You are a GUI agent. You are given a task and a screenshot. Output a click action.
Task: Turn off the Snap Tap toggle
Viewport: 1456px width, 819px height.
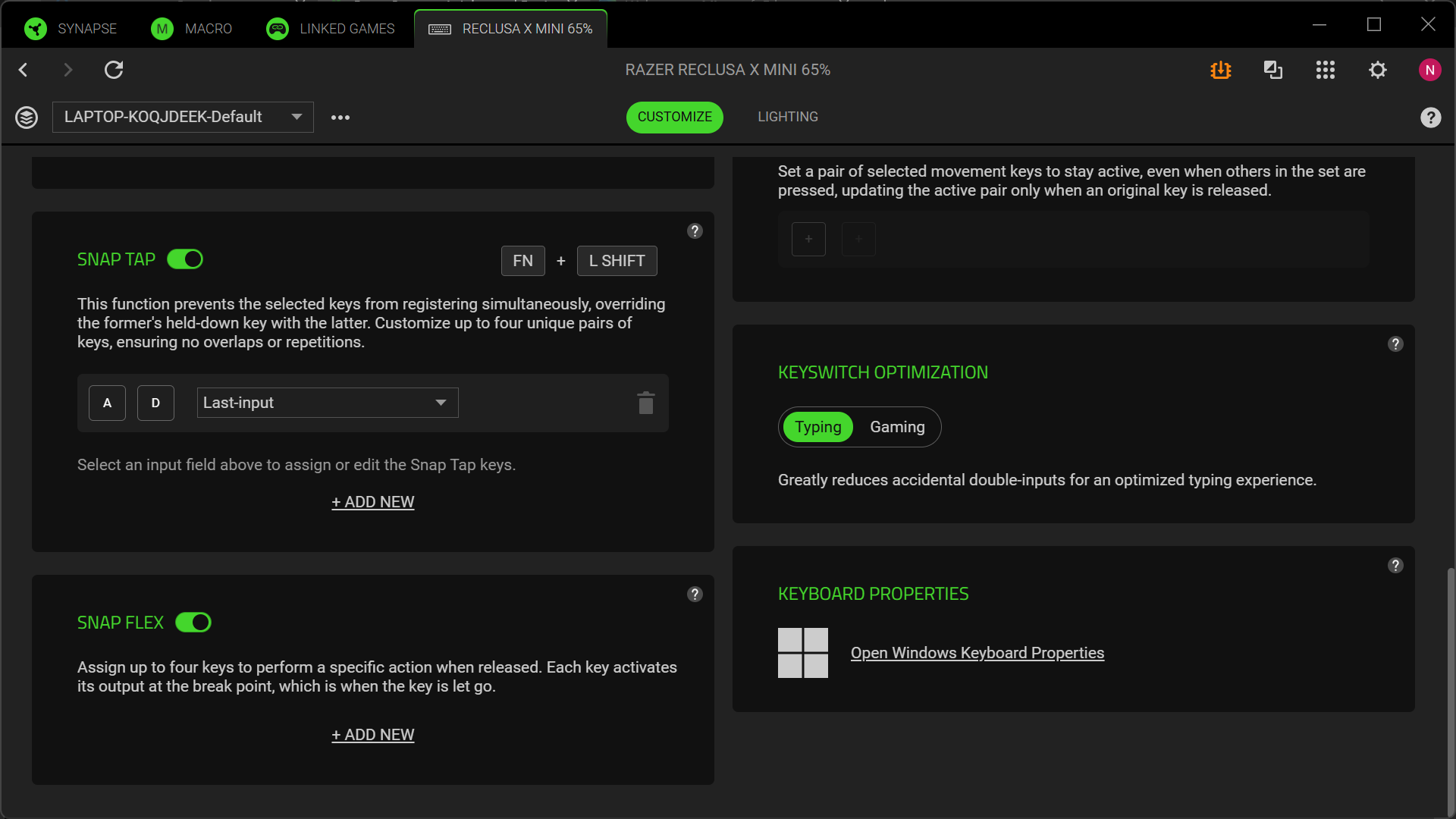click(185, 259)
